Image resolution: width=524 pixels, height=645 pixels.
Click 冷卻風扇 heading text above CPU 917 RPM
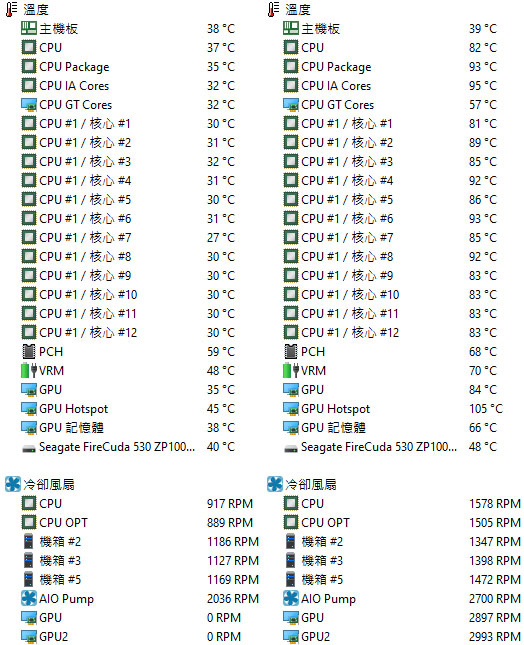[49, 484]
